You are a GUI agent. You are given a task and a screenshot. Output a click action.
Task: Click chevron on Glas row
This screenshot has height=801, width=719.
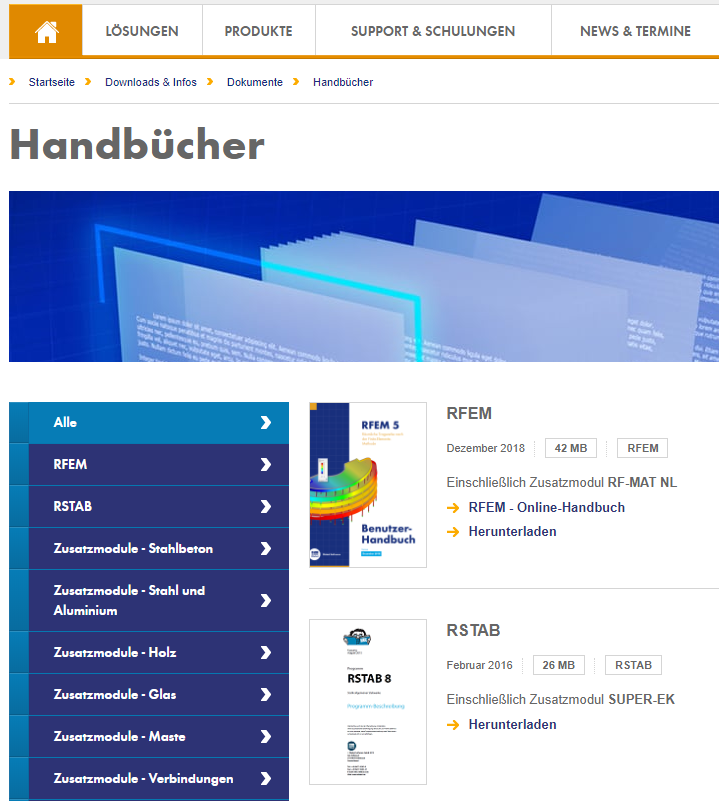266,694
